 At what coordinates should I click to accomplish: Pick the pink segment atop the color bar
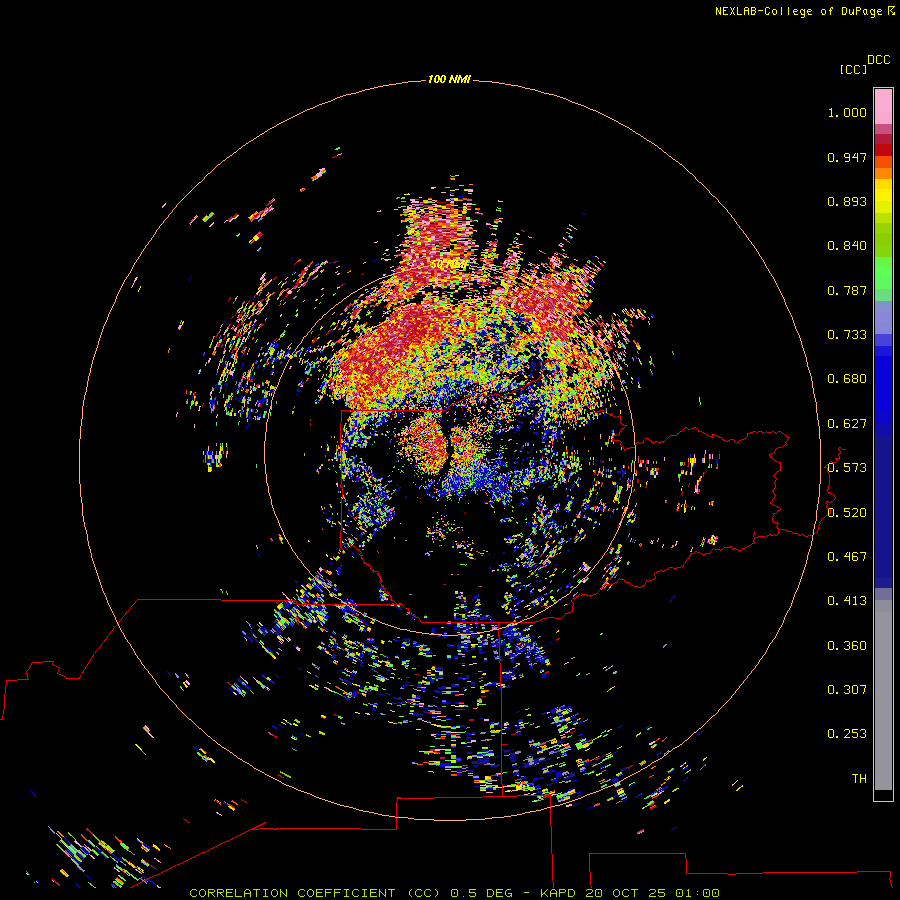pos(883,106)
